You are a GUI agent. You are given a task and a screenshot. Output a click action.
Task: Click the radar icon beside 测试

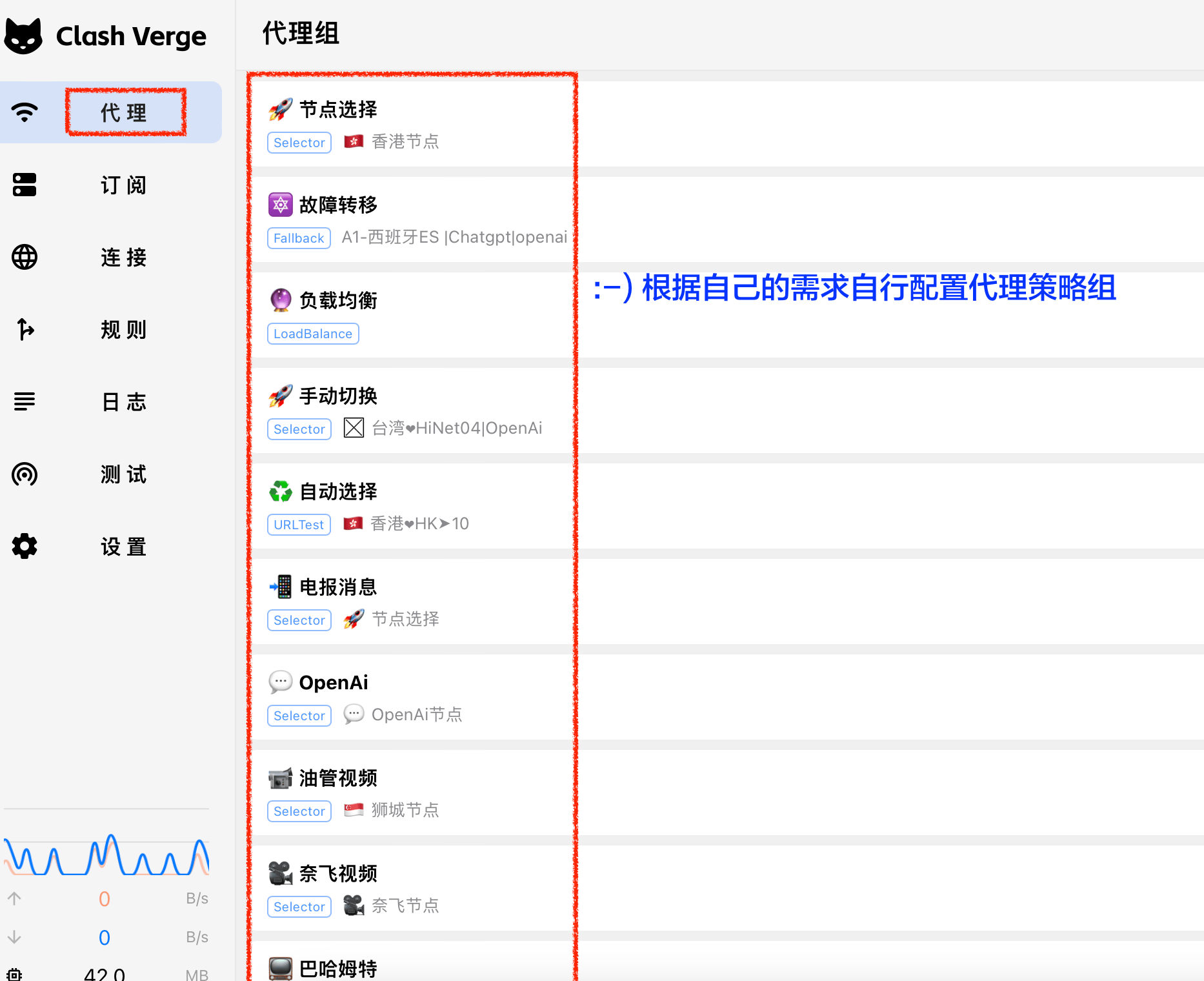pos(25,474)
